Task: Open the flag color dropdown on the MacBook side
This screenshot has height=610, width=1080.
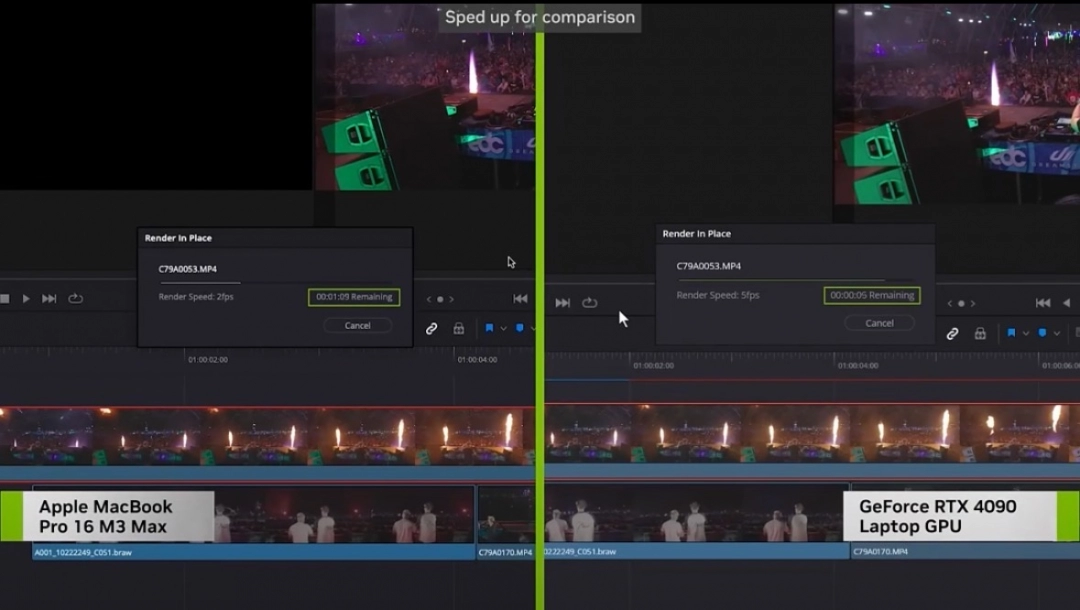Action: click(503, 329)
